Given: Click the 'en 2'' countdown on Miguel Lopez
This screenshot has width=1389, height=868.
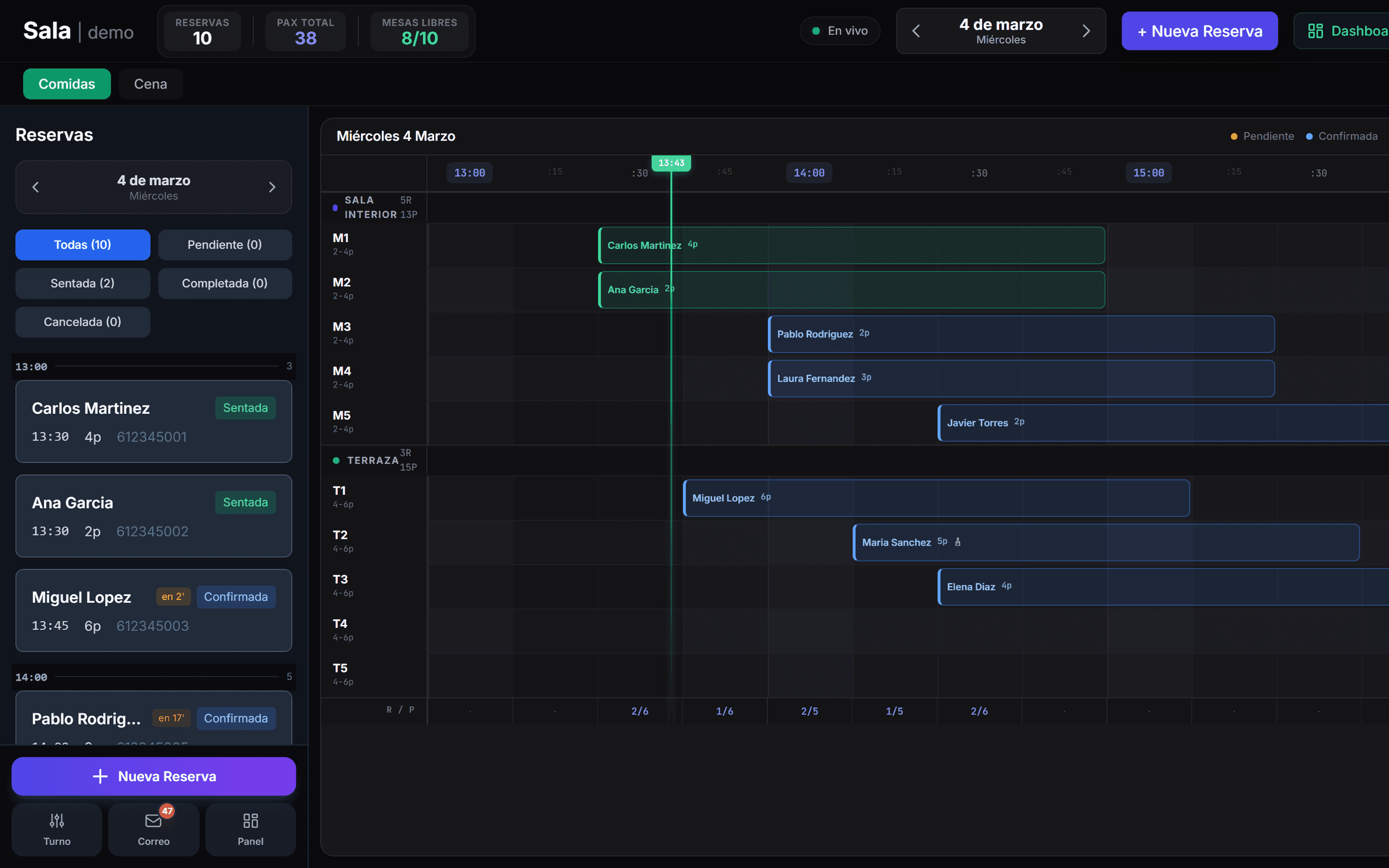Looking at the screenshot, I should (x=173, y=597).
